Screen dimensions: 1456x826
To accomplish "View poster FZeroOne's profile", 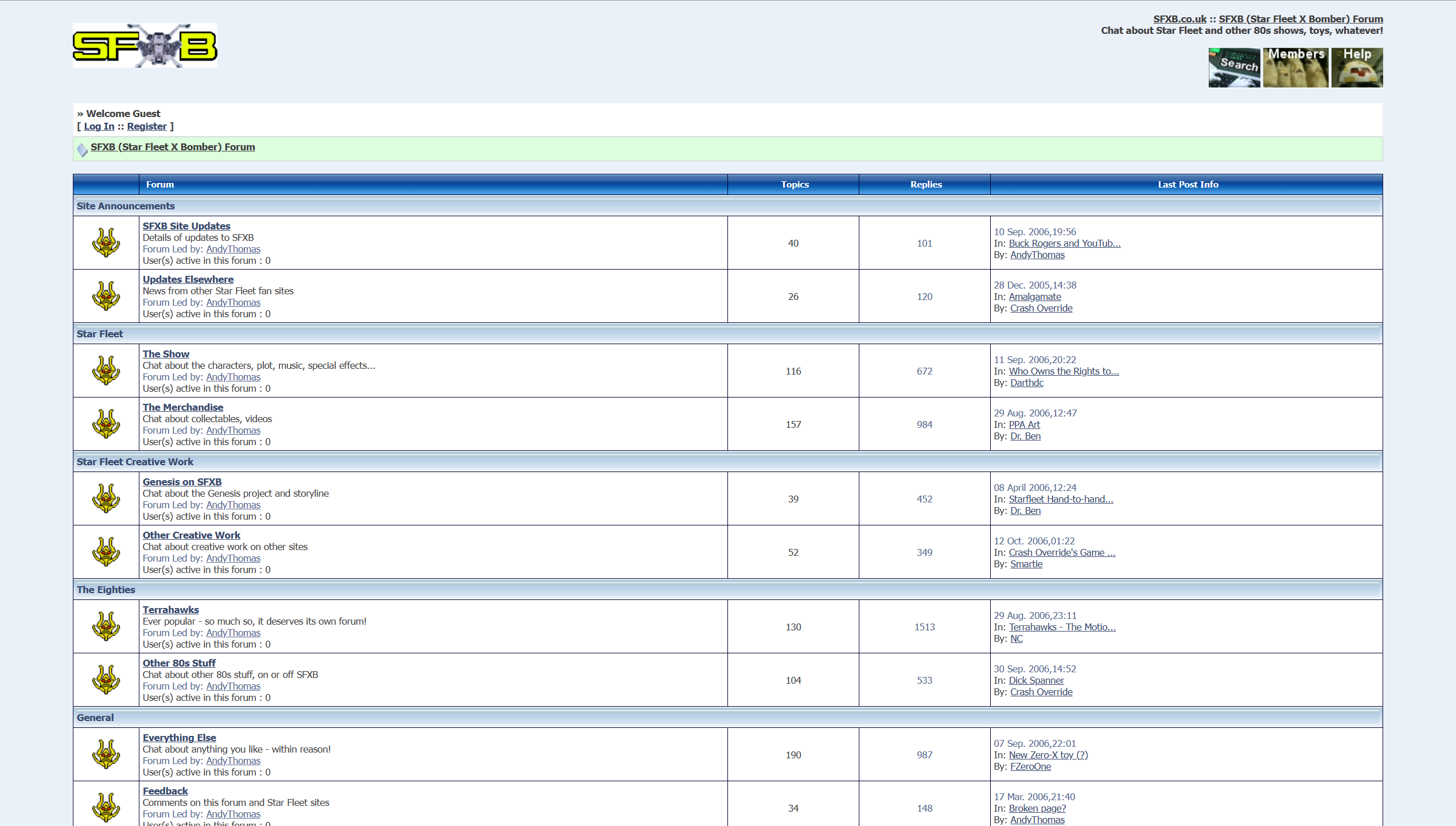I will pyautogui.click(x=1031, y=766).
